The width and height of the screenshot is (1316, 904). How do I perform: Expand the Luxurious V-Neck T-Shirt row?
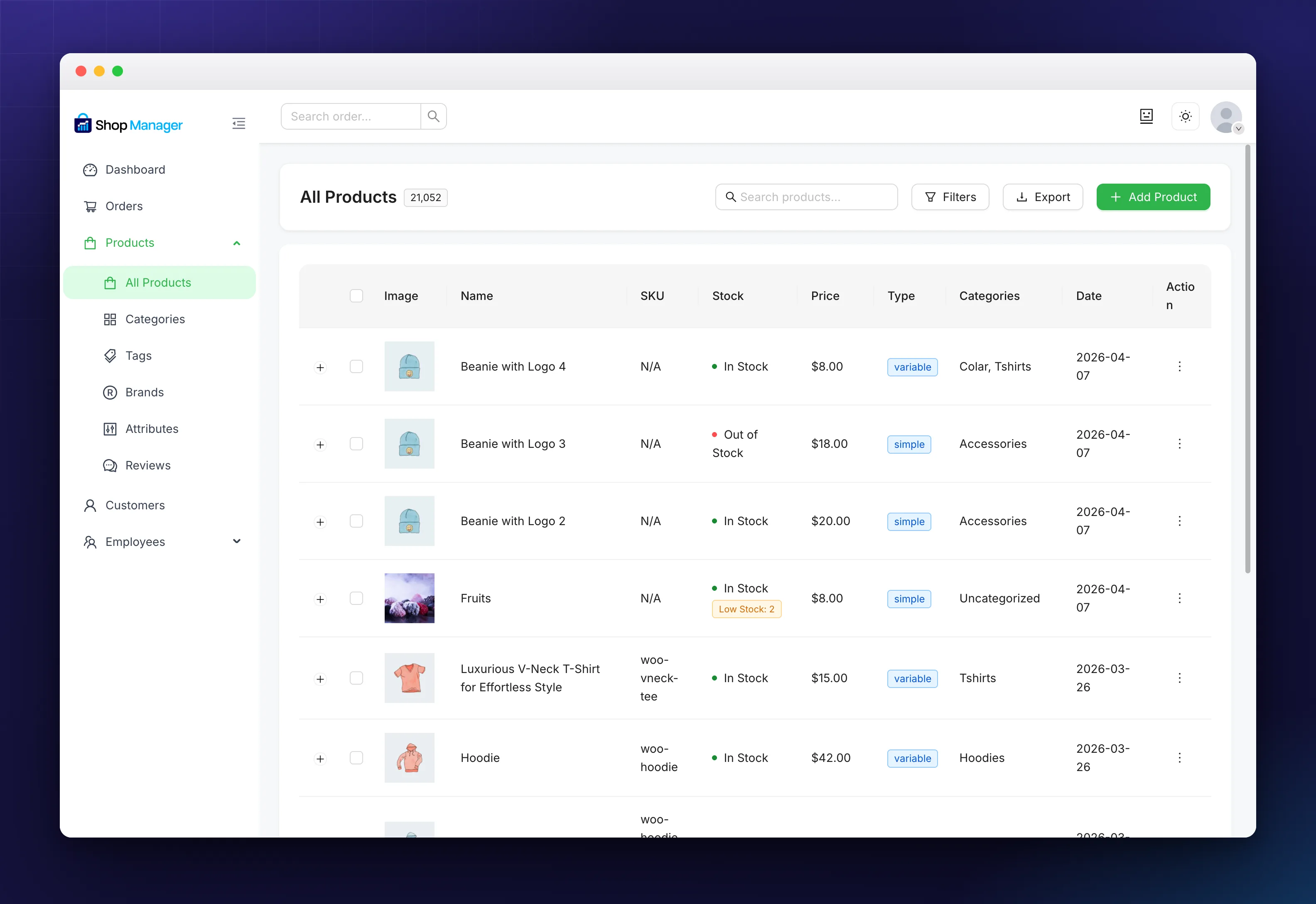point(321,680)
